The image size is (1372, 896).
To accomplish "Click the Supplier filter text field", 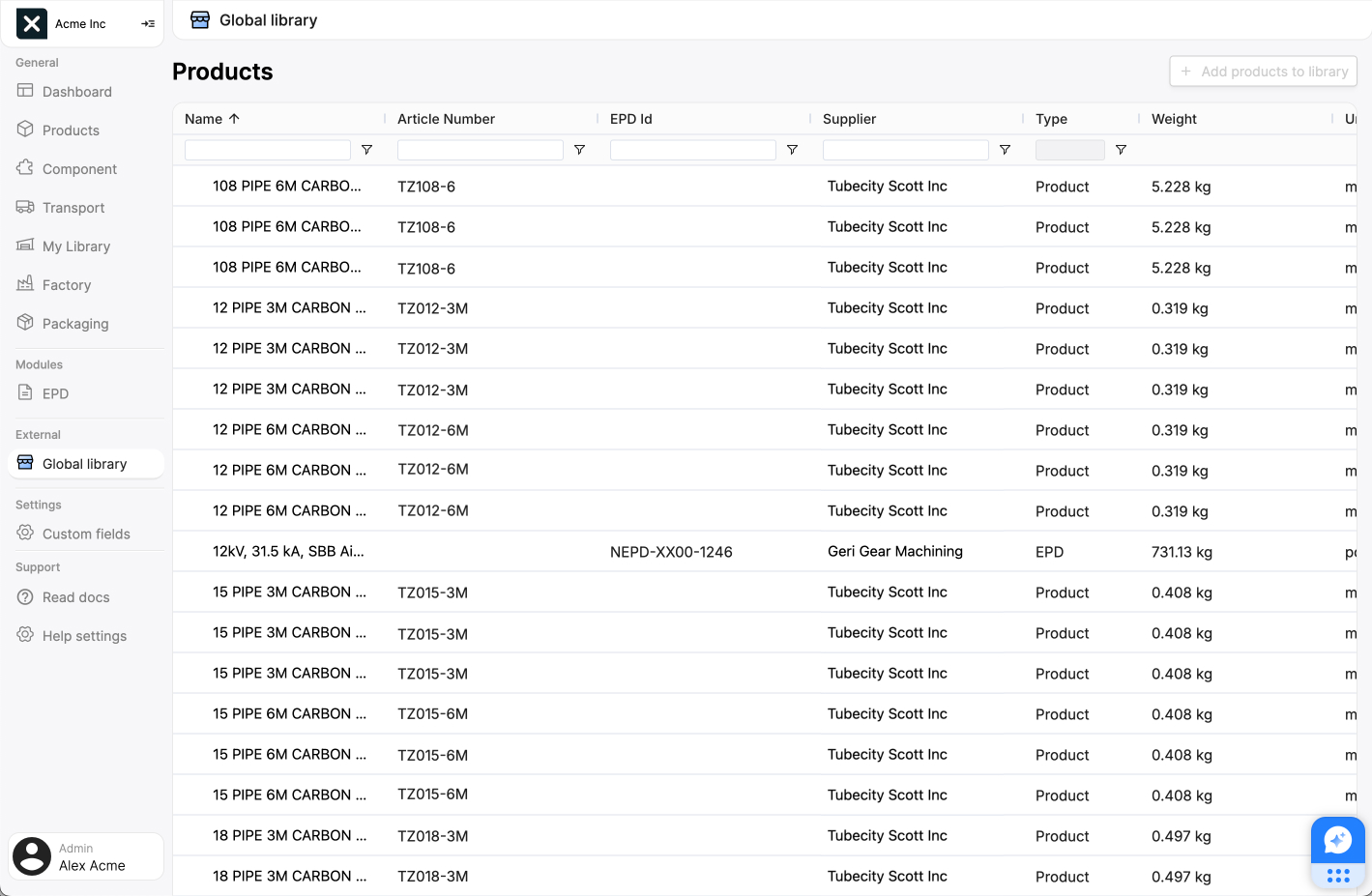I will click(905, 150).
